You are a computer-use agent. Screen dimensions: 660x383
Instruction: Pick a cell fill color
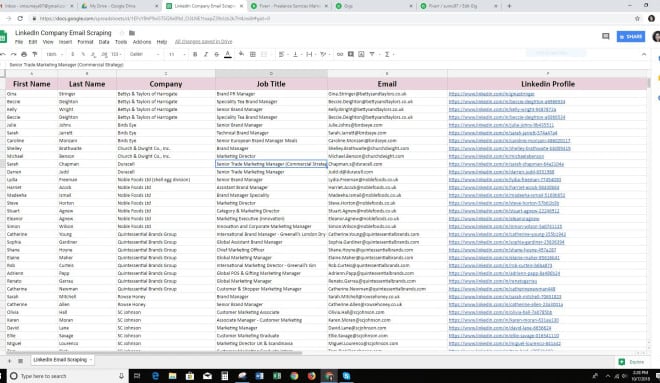click(241, 54)
